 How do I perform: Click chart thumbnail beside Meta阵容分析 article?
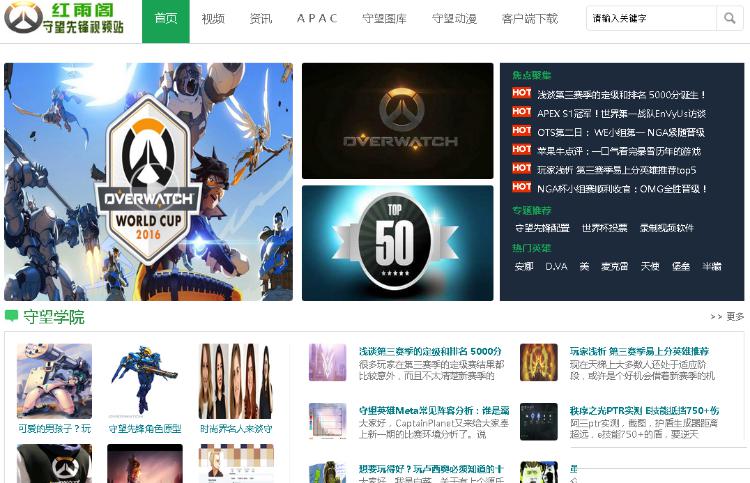(327, 421)
